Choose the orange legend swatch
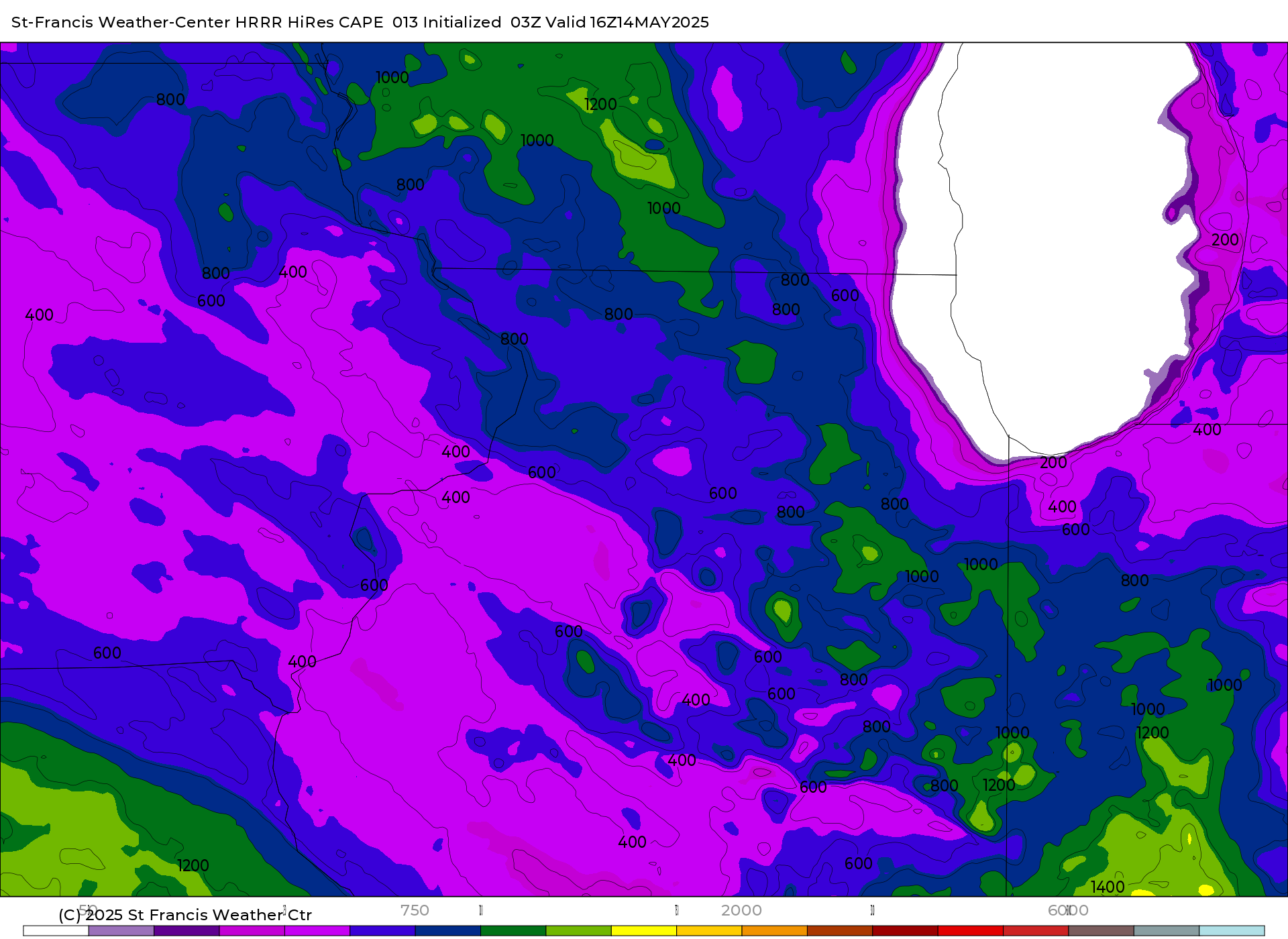The image size is (1288, 939). pos(774,931)
